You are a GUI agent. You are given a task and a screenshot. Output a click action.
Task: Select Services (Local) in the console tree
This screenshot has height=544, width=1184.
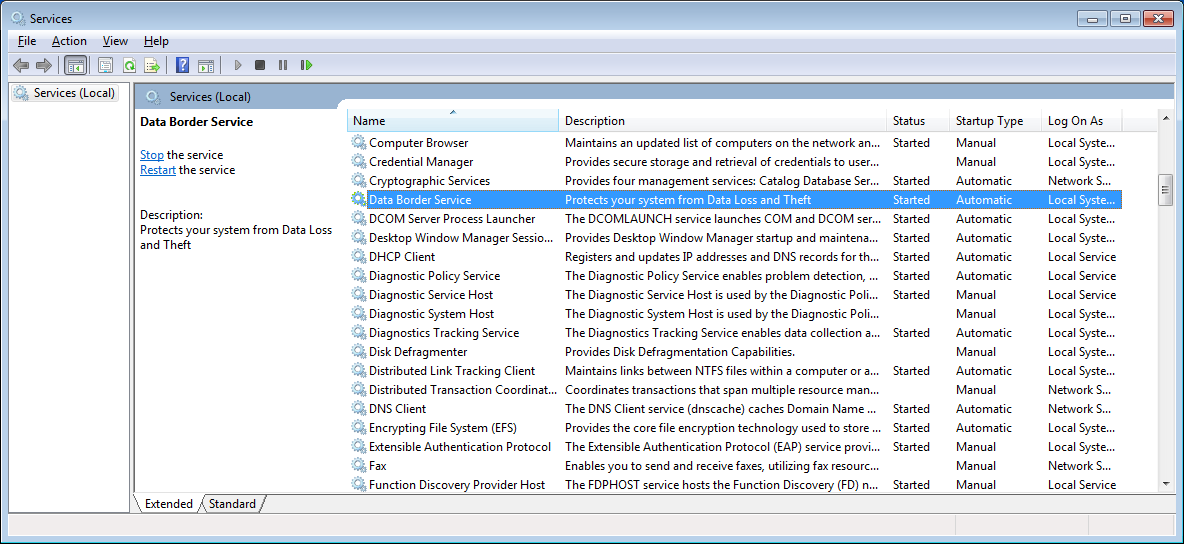click(74, 93)
